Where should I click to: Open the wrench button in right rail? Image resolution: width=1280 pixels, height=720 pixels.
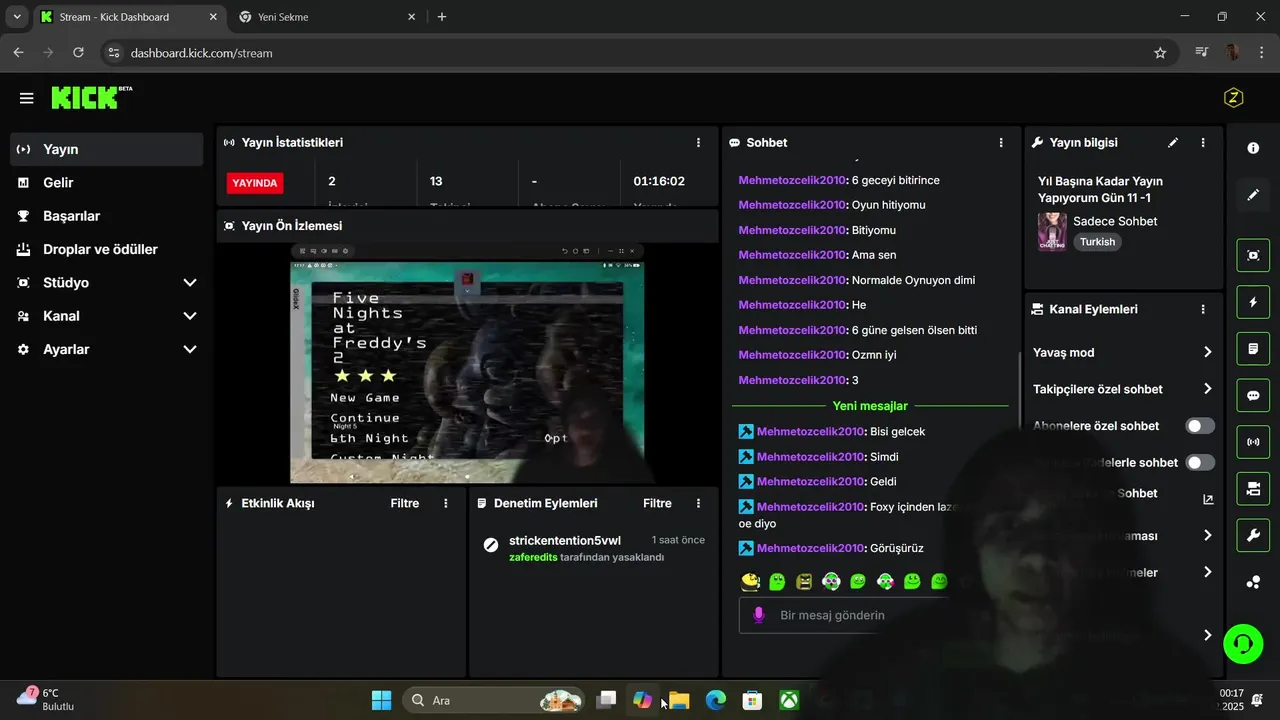(x=1253, y=536)
